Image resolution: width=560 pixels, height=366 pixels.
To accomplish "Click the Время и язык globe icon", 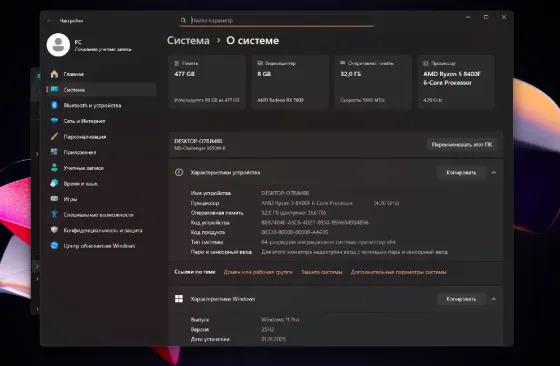I will 54,183.
